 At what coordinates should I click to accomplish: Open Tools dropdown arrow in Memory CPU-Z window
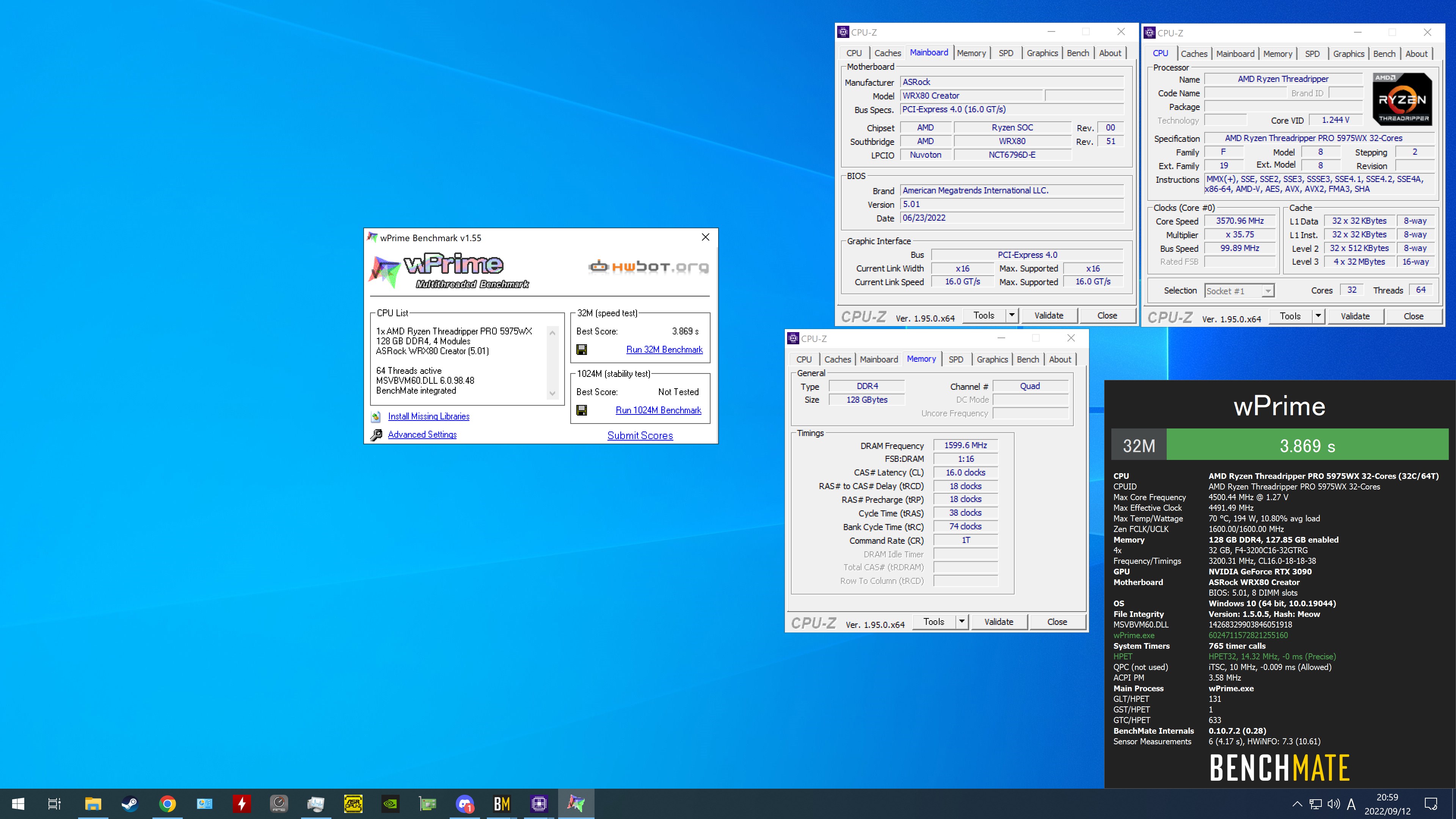(x=962, y=622)
